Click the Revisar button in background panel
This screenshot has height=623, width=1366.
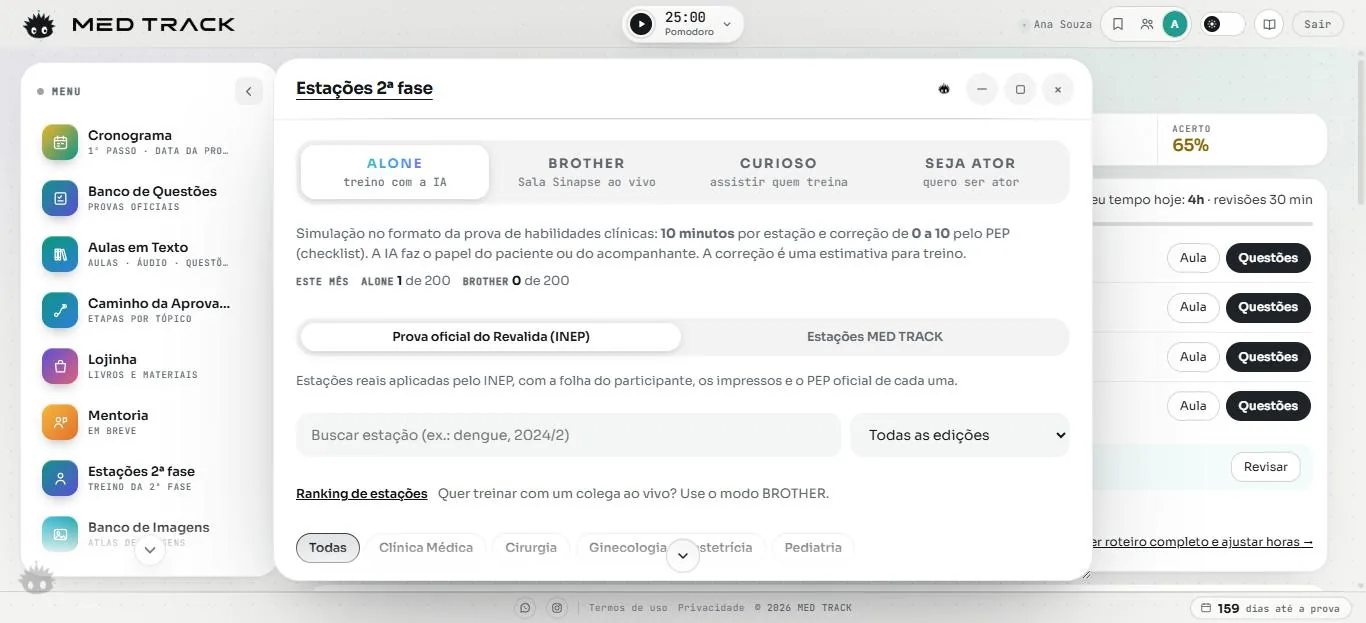point(1265,467)
